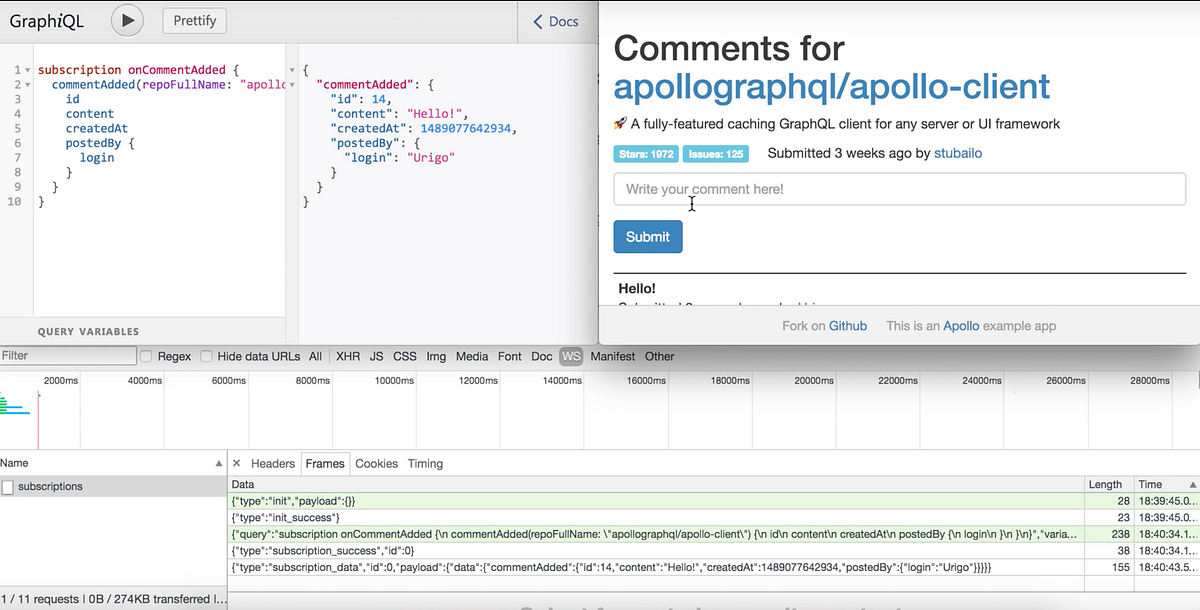Click the Stars: 1972 badge
This screenshot has width=1200, height=610.
pyautogui.click(x=646, y=154)
